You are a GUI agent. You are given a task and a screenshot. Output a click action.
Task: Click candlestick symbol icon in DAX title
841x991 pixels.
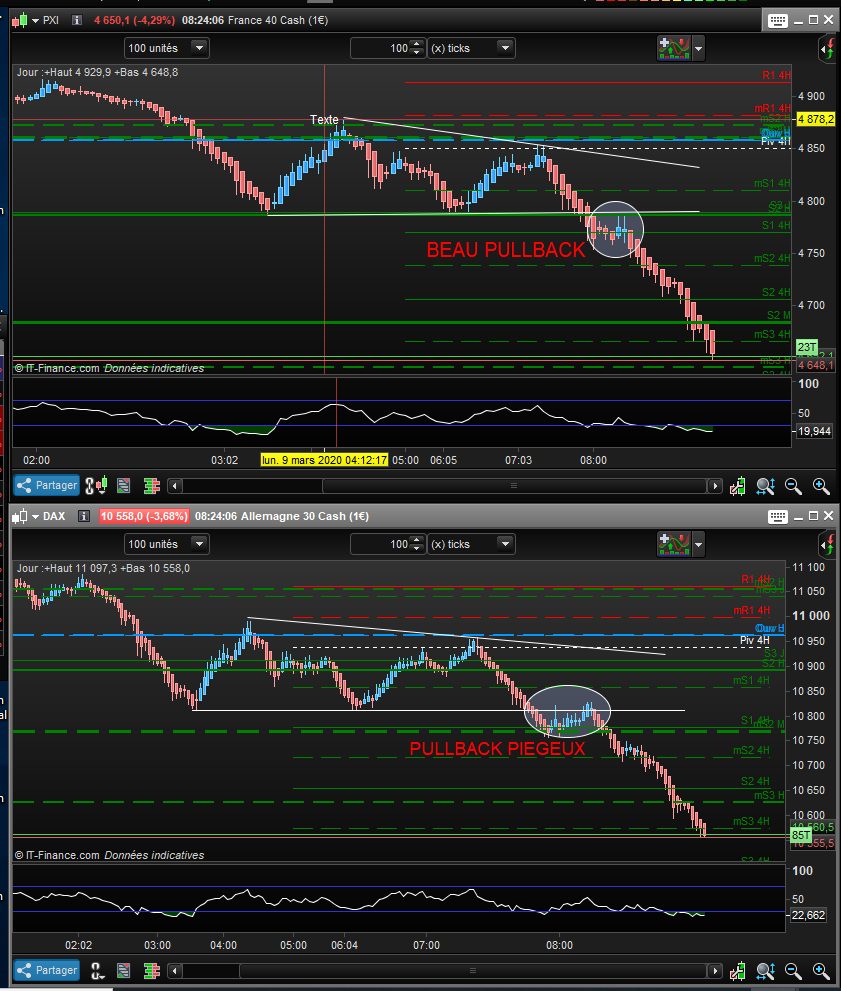tap(20, 516)
